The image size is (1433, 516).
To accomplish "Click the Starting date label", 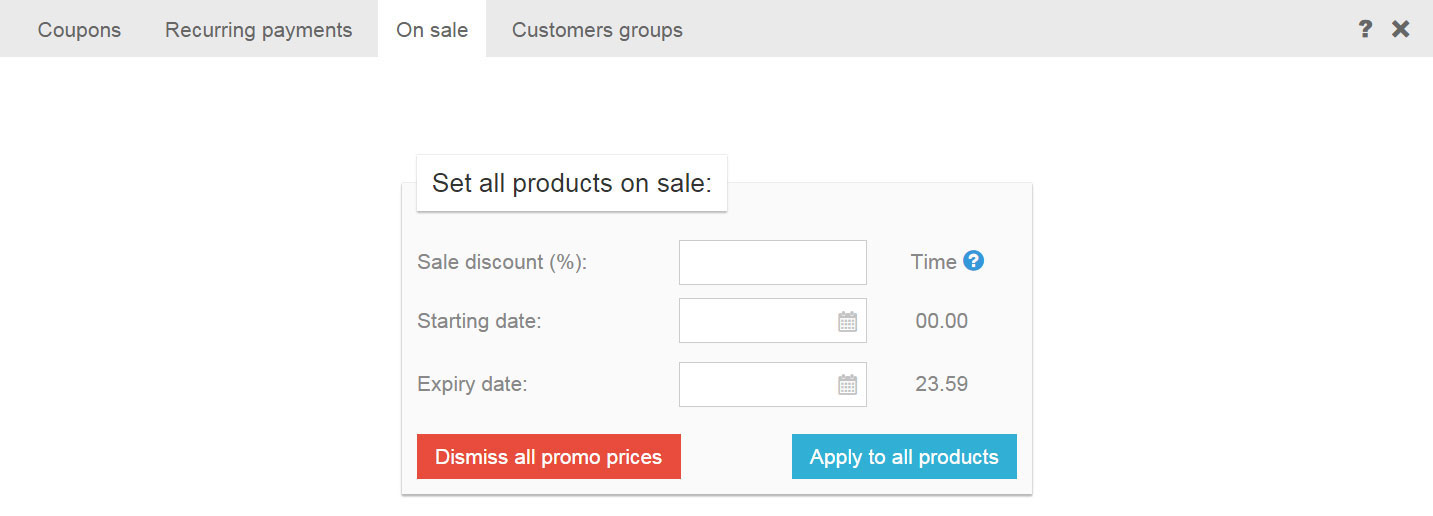I will (x=479, y=322).
